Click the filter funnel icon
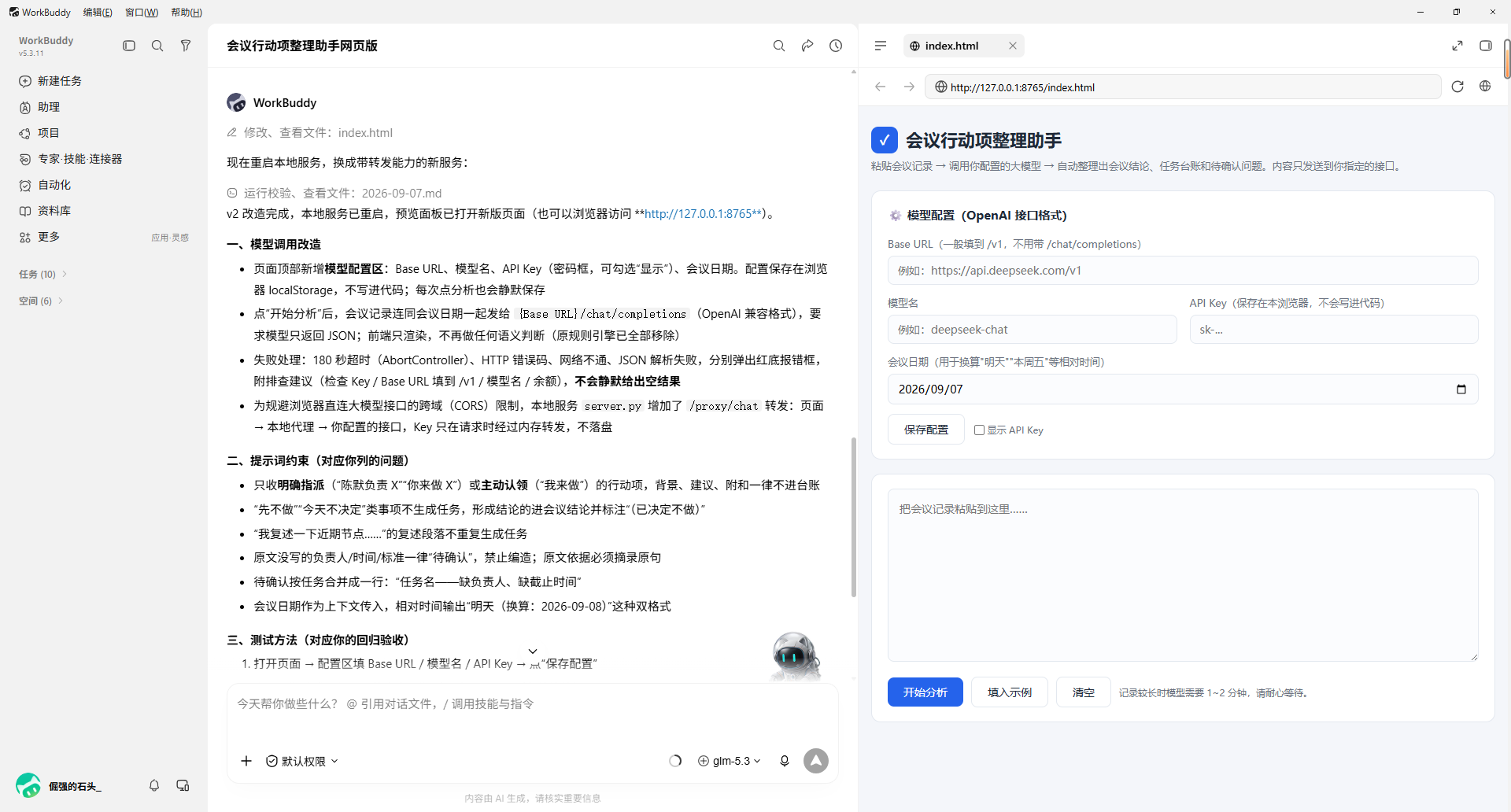The height and width of the screenshot is (812, 1511). click(x=186, y=46)
